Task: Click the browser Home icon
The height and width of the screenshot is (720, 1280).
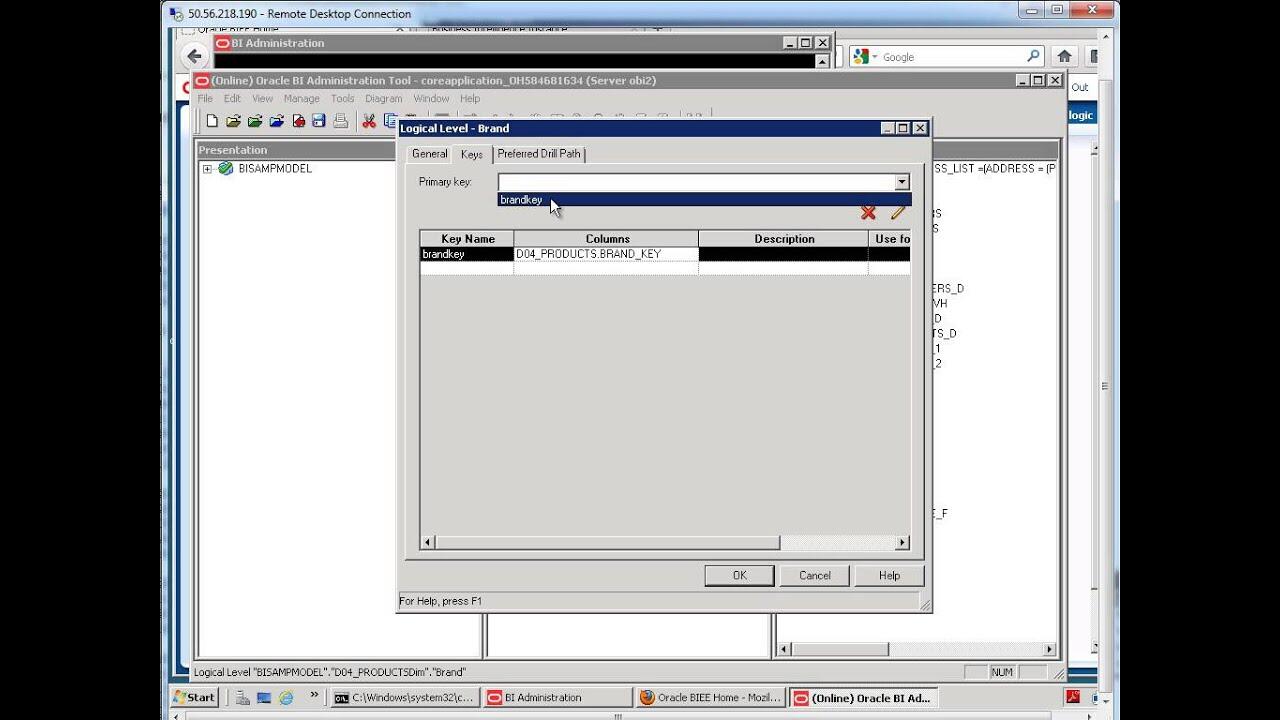Action: pos(1065,57)
